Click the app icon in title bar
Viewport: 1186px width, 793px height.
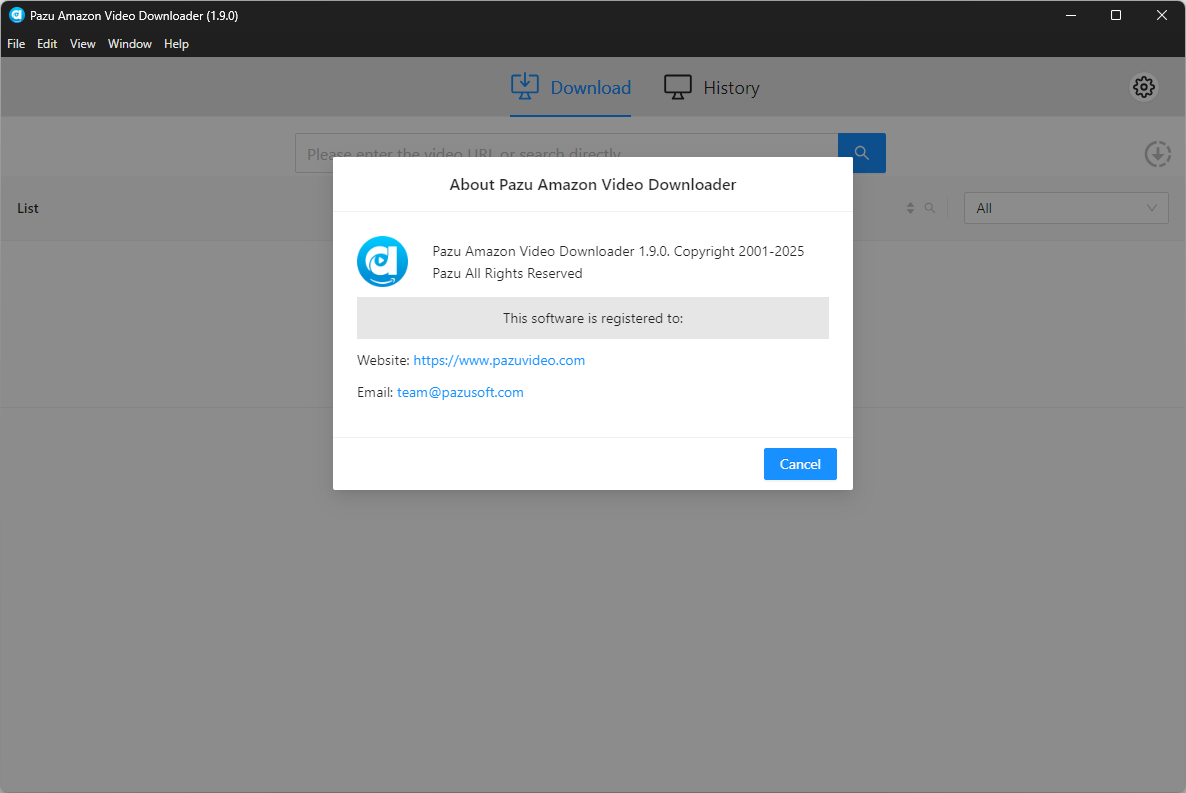(x=17, y=15)
